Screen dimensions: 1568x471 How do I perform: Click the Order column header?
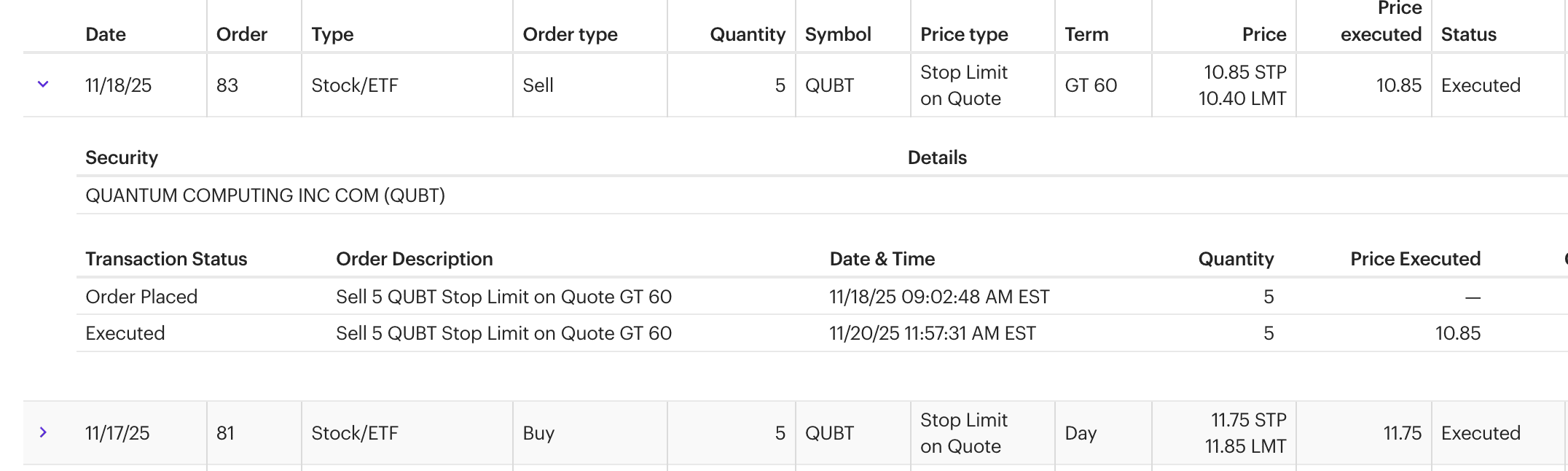click(x=242, y=34)
